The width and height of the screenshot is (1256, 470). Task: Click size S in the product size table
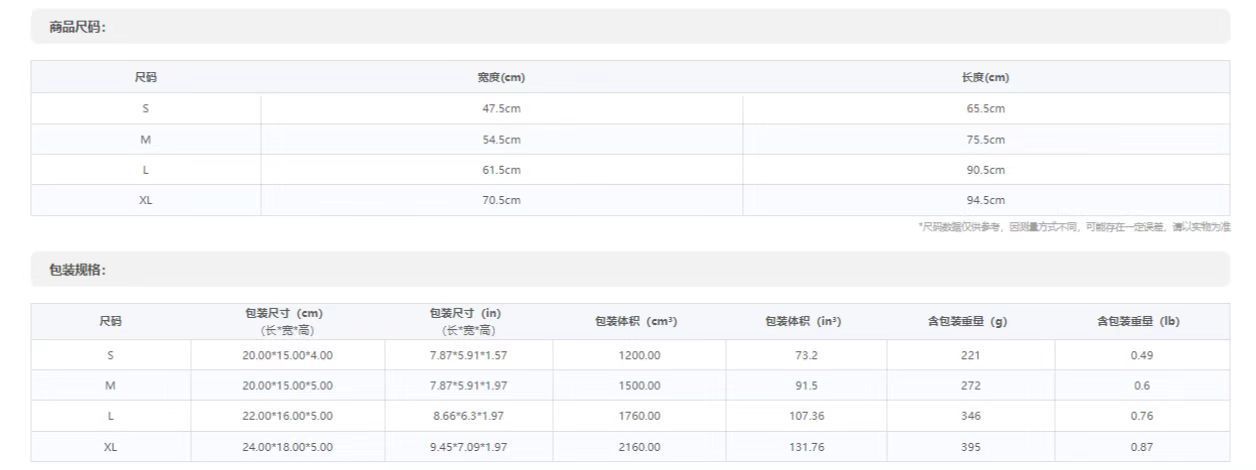(145, 108)
